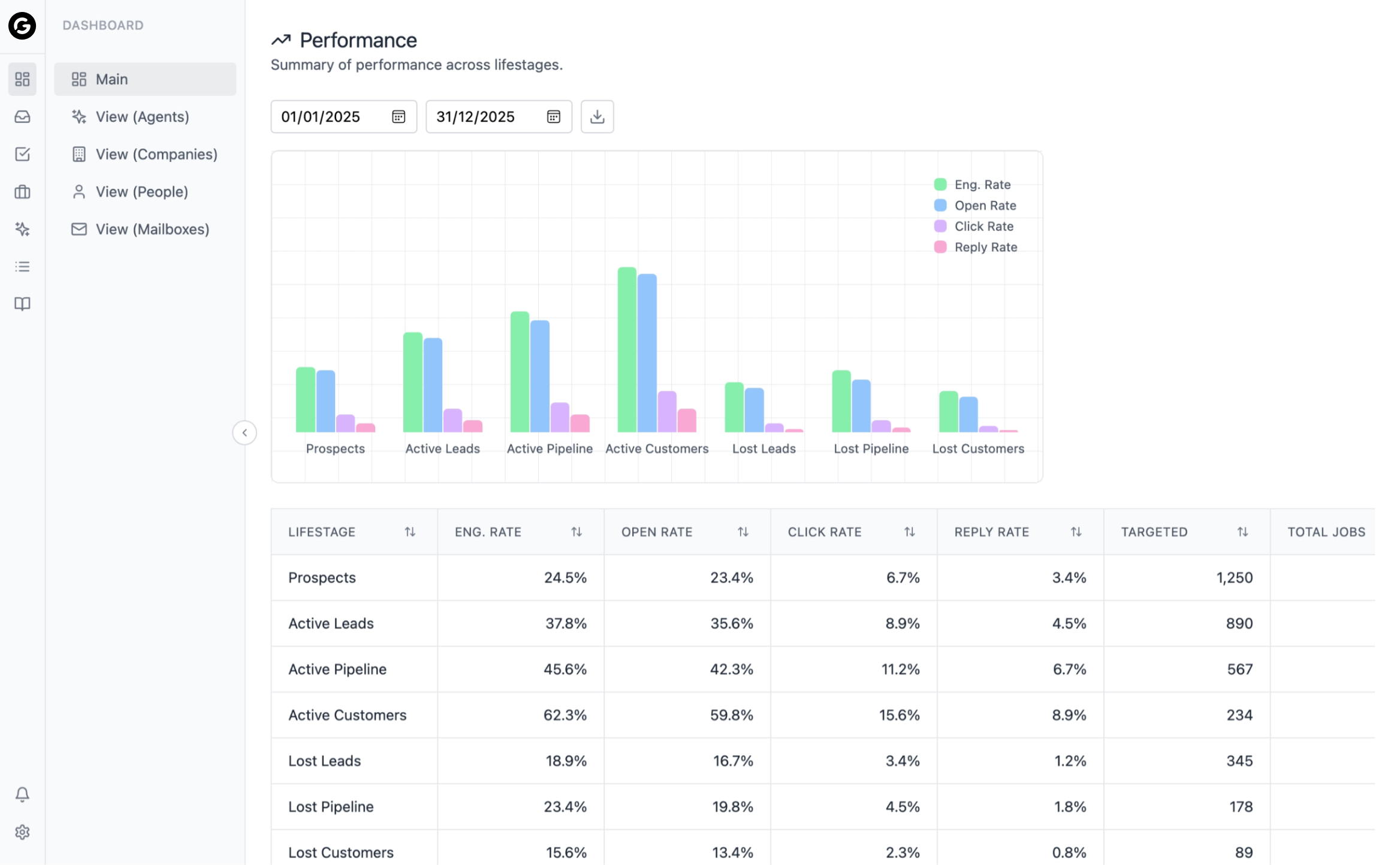Toggle Click Rate legend entry
The width and height of the screenshot is (1400, 865).
983,227
